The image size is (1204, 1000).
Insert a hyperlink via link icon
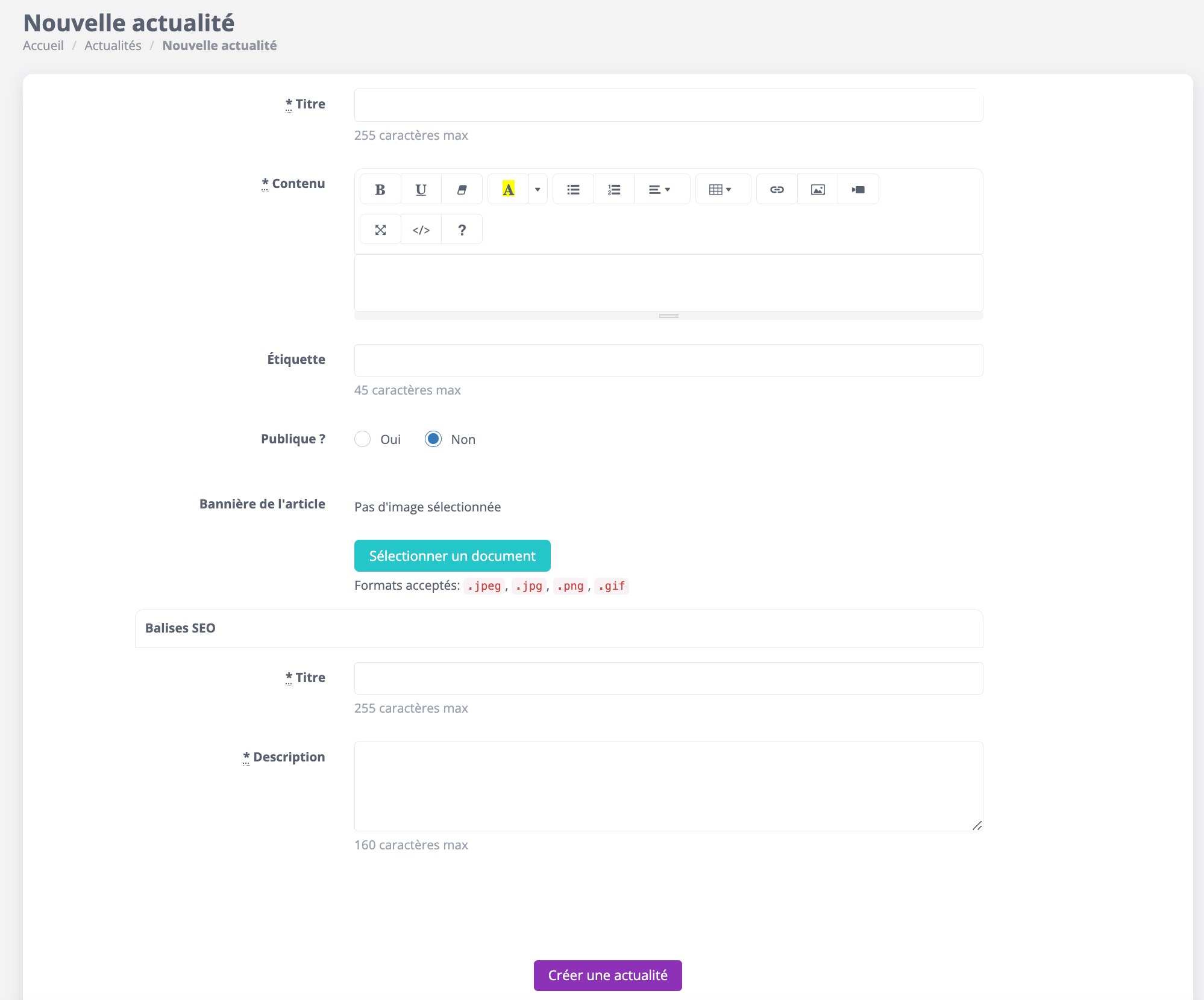pyautogui.click(x=777, y=190)
